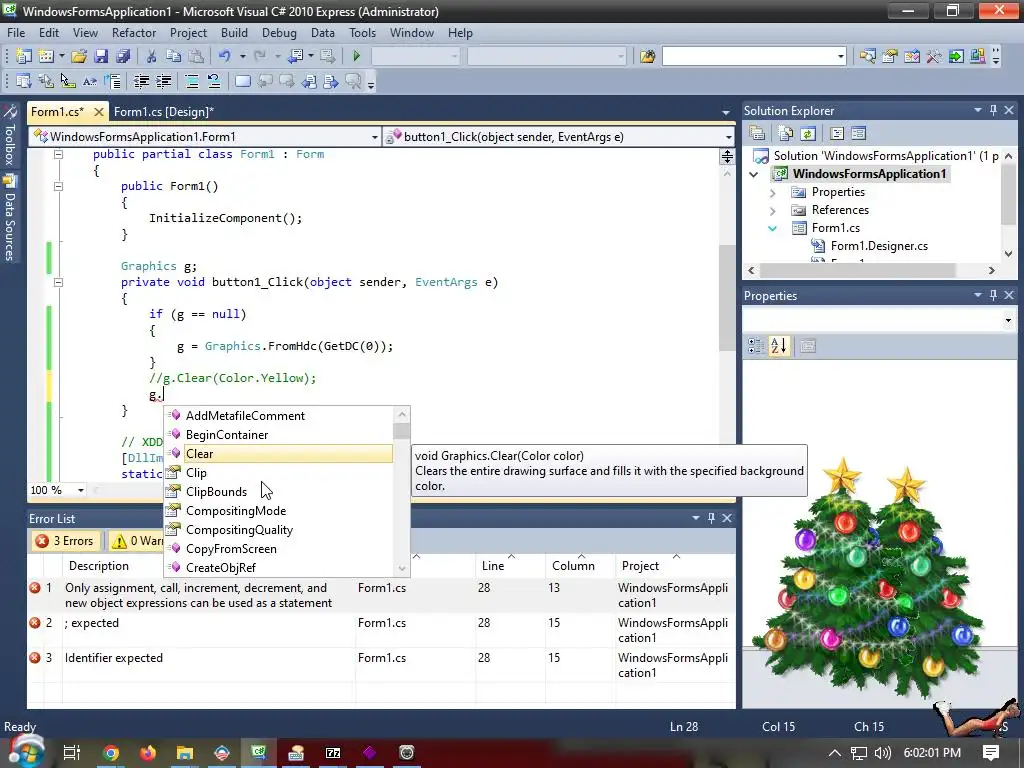Screen dimensions: 1024x768
Task: Click the Save All toolbar icon
Action: (x=122, y=56)
